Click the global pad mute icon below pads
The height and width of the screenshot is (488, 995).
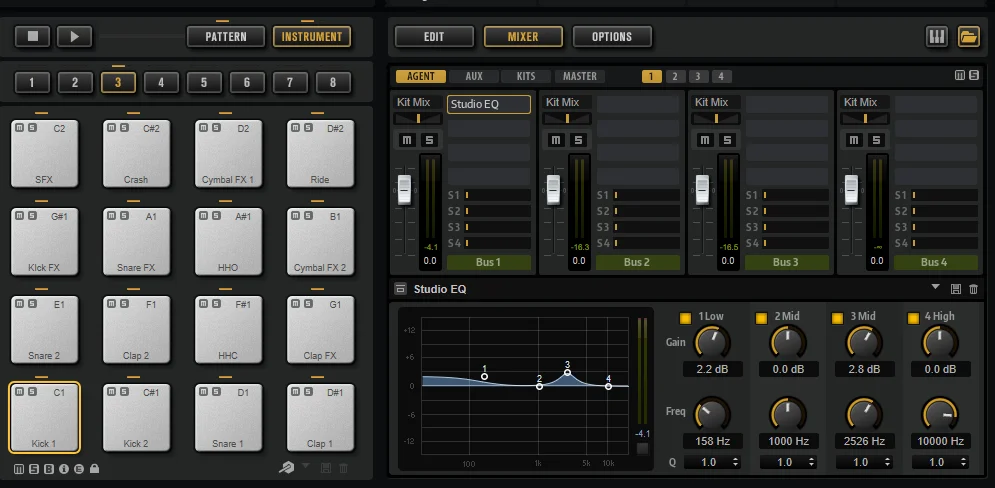point(18,469)
